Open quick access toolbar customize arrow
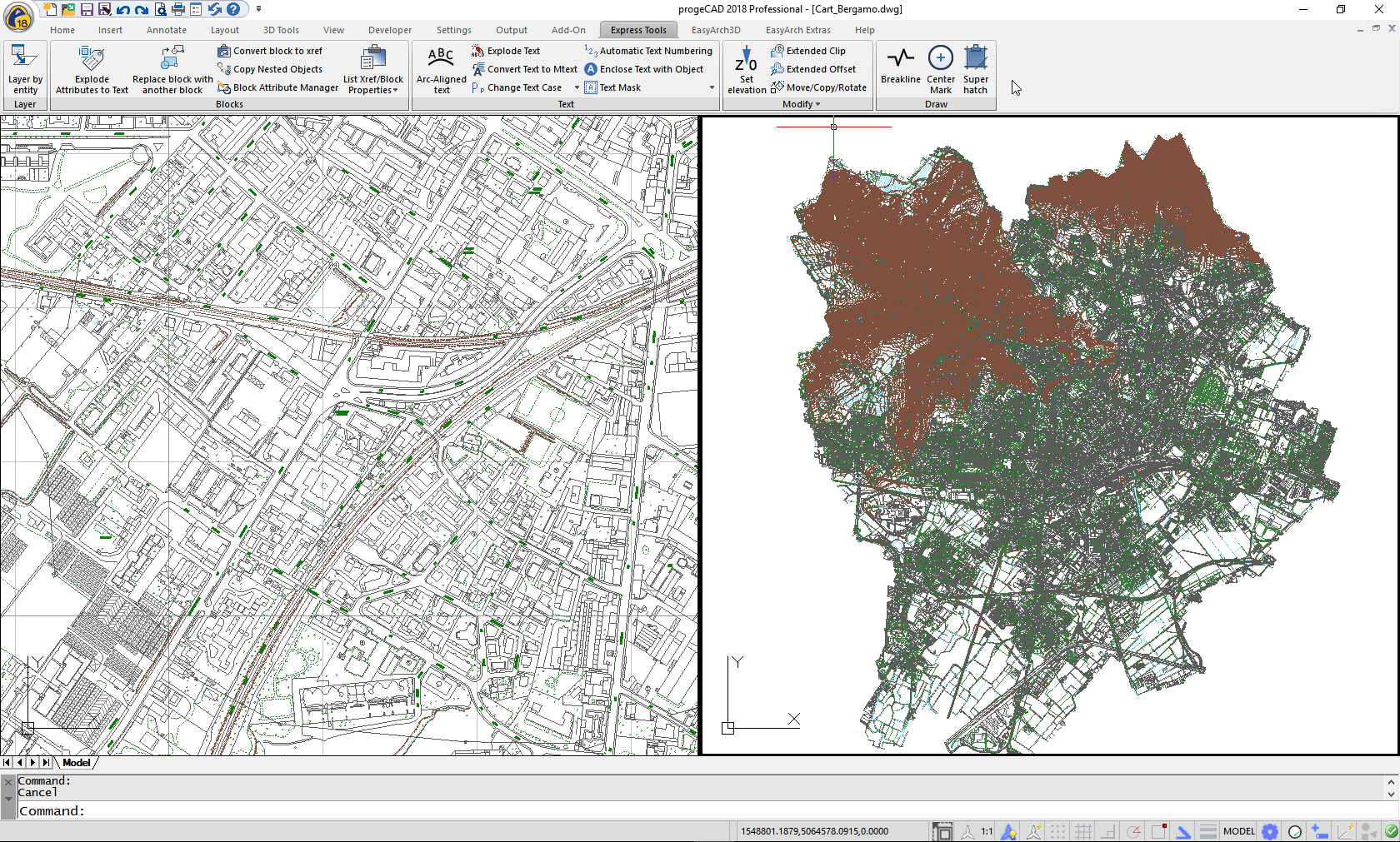1400x842 pixels. click(x=259, y=9)
